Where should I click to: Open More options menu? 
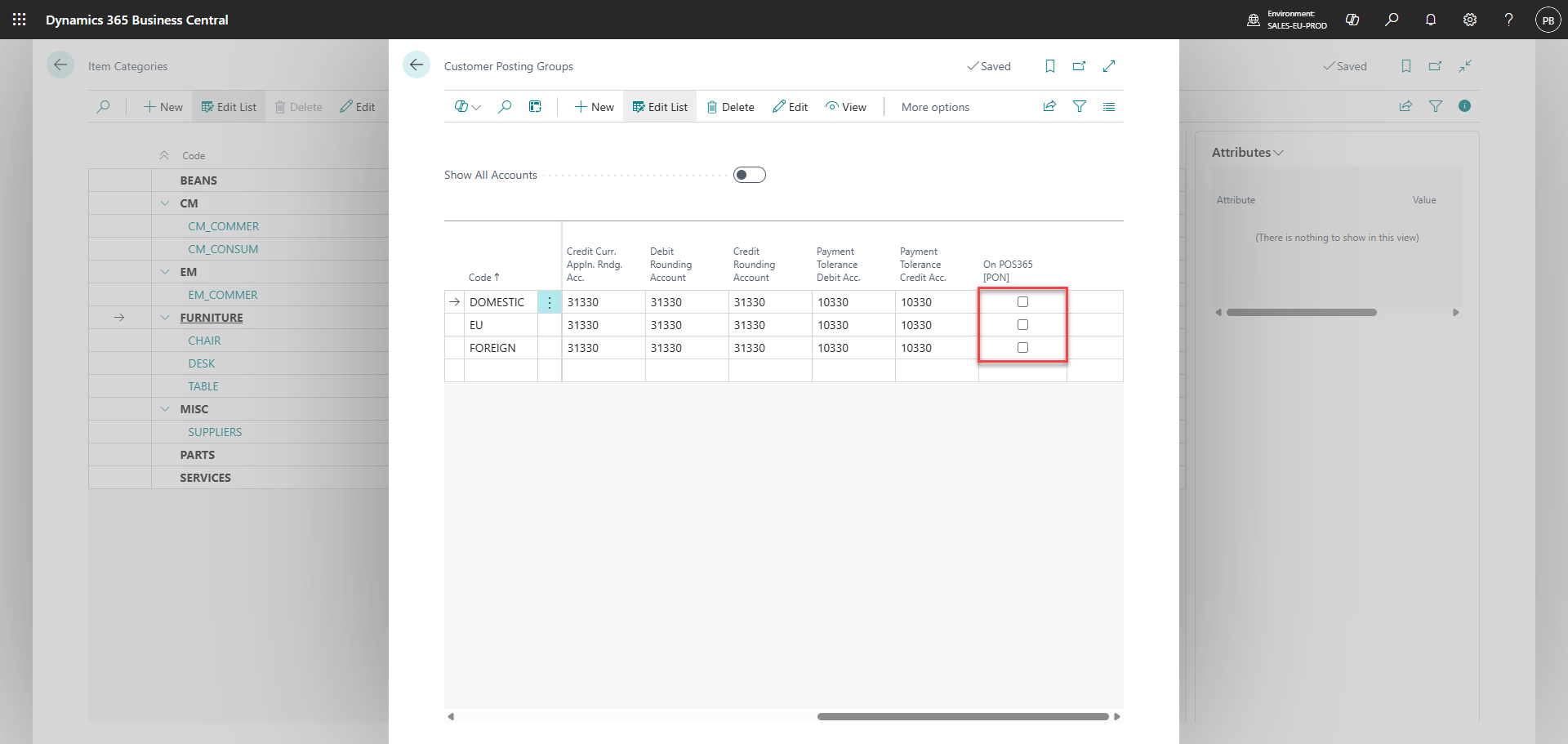(x=935, y=107)
